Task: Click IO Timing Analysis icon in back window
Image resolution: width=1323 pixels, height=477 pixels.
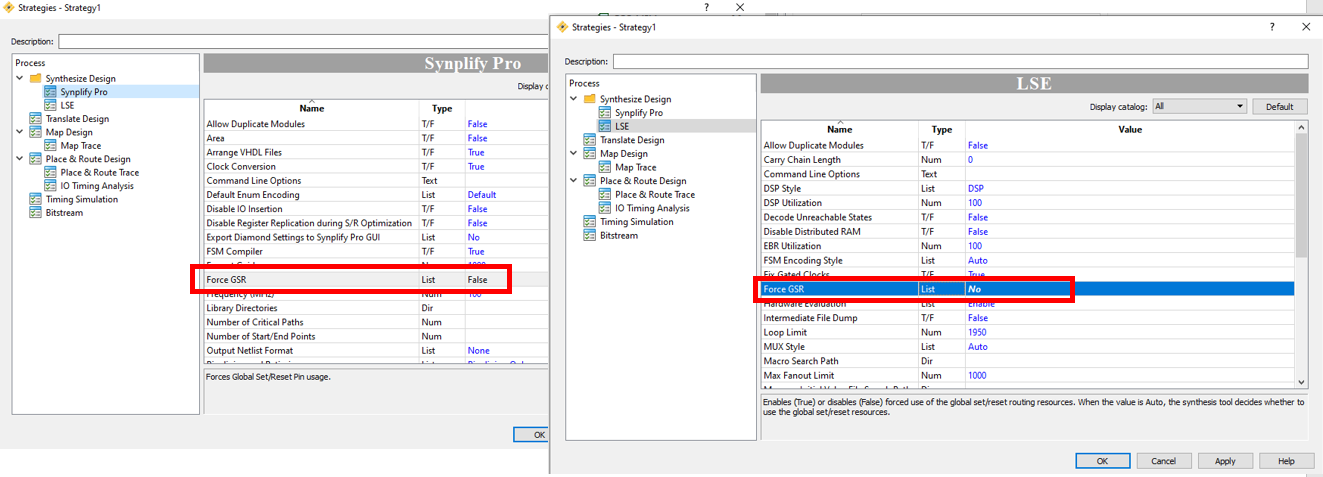Action: (50, 186)
